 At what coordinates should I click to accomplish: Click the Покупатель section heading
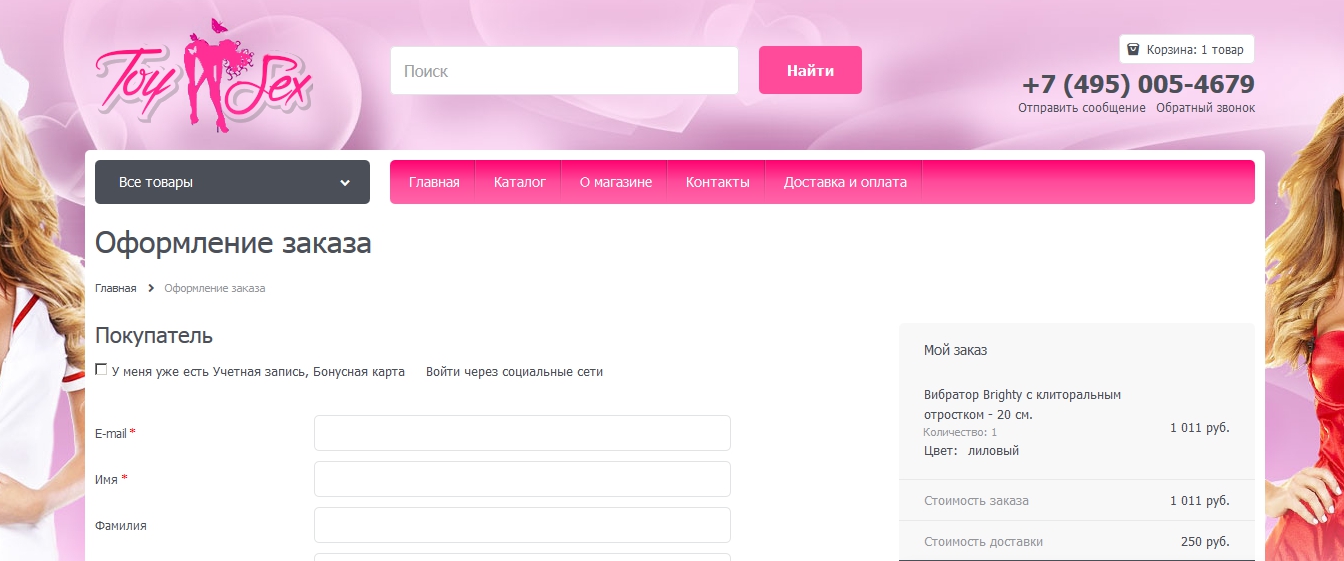(x=154, y=336)
